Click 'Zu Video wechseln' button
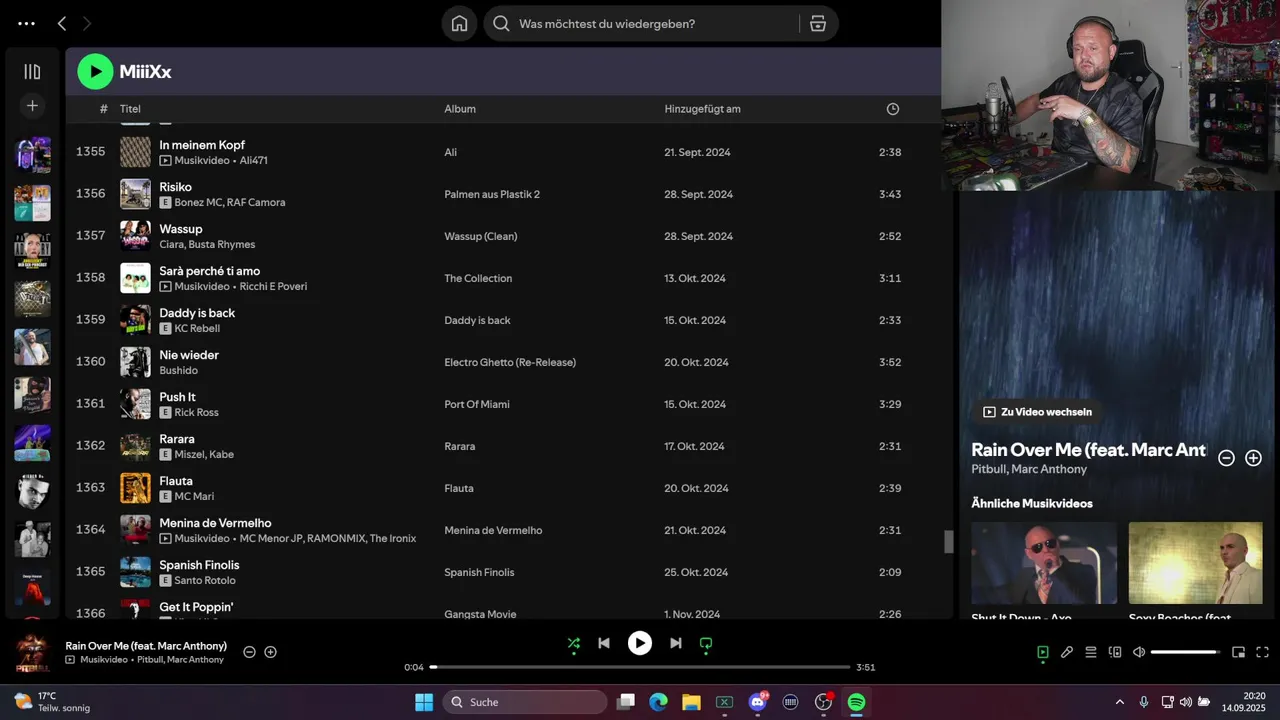The height and width of the screenshot is (720, 1280). 1037,412
